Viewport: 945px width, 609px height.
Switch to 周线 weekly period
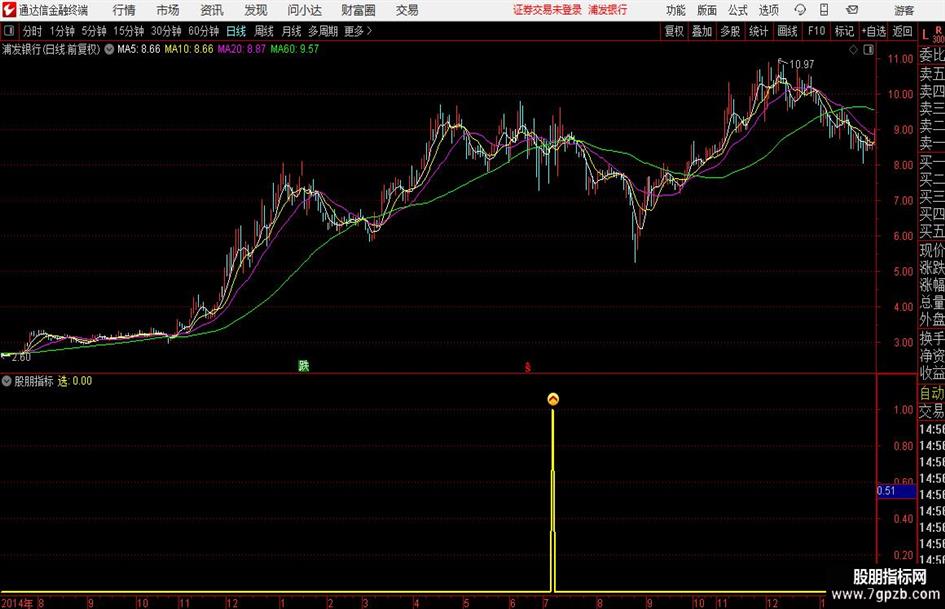[264, 31]
